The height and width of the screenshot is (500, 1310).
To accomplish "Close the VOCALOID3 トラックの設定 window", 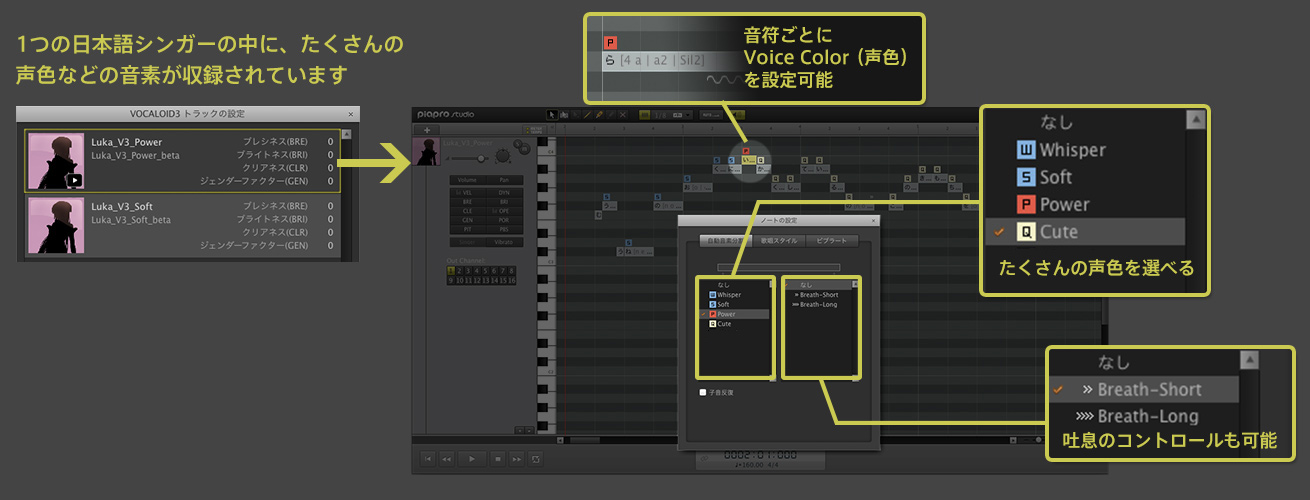I will pyautogui.click(x=350, y=114).
